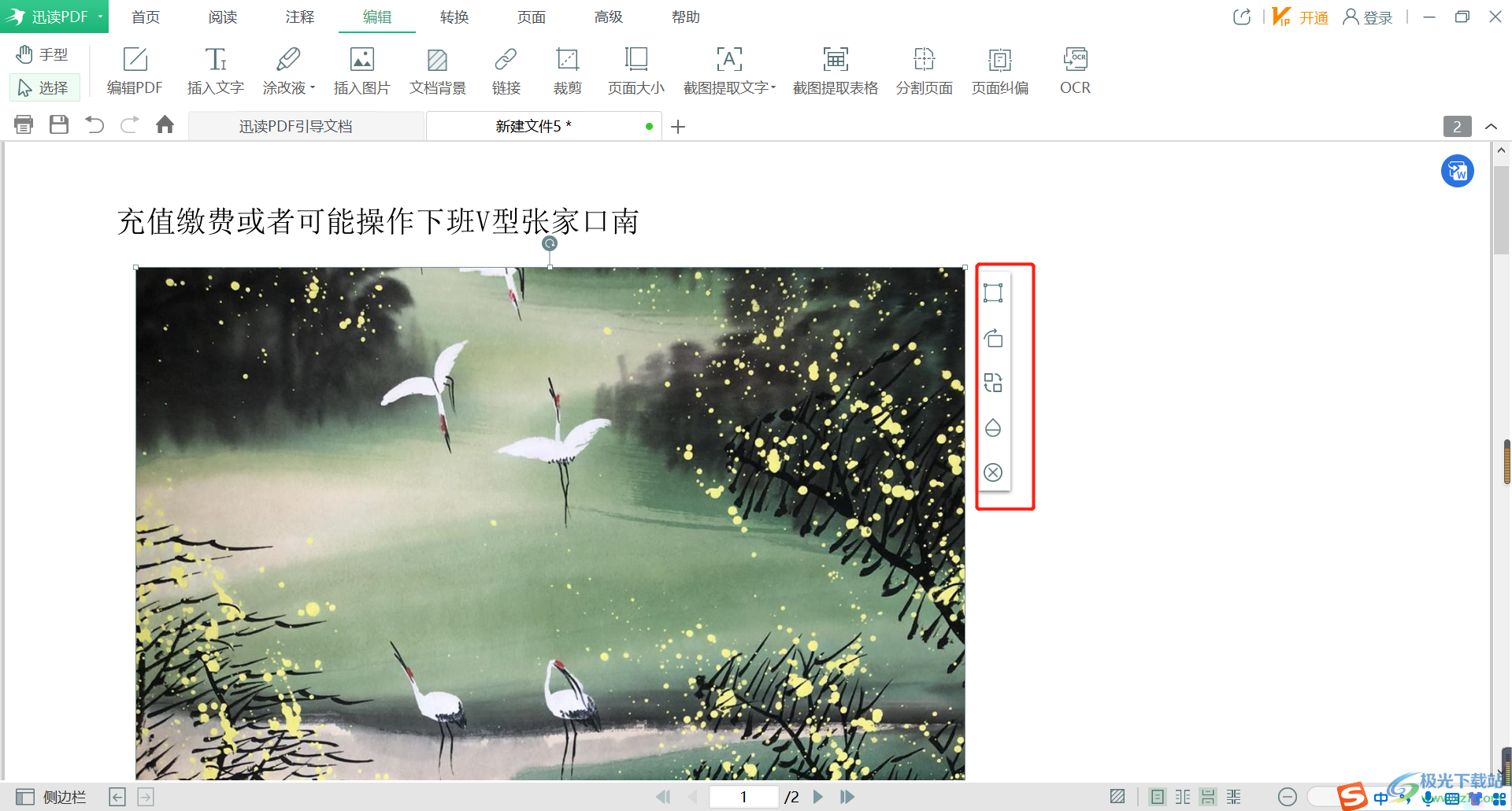Open Document Background (文档背景)
This screenshot has width=1512, height=811.
tap(437, 71)
